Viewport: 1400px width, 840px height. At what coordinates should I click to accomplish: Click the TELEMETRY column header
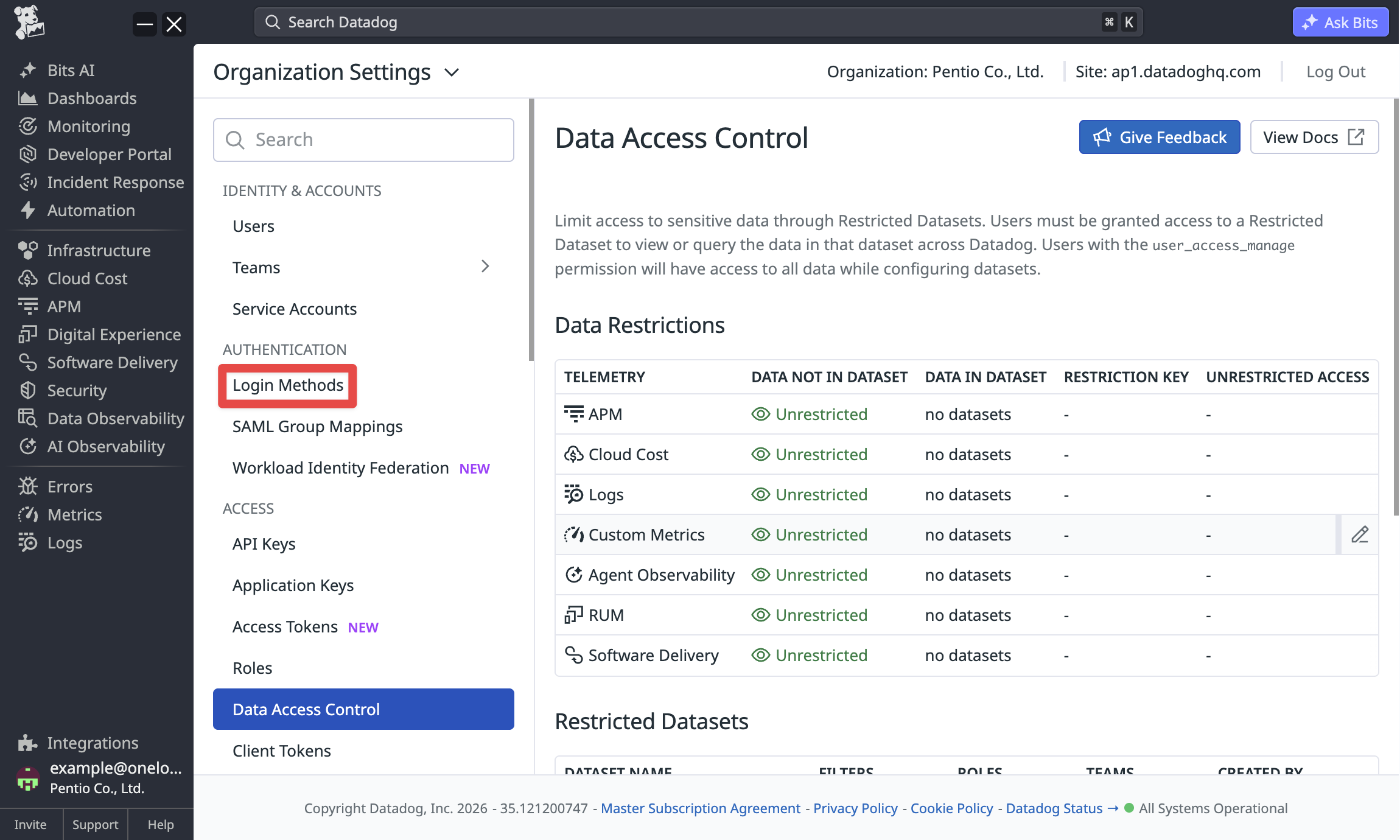(x=604, y=377)
